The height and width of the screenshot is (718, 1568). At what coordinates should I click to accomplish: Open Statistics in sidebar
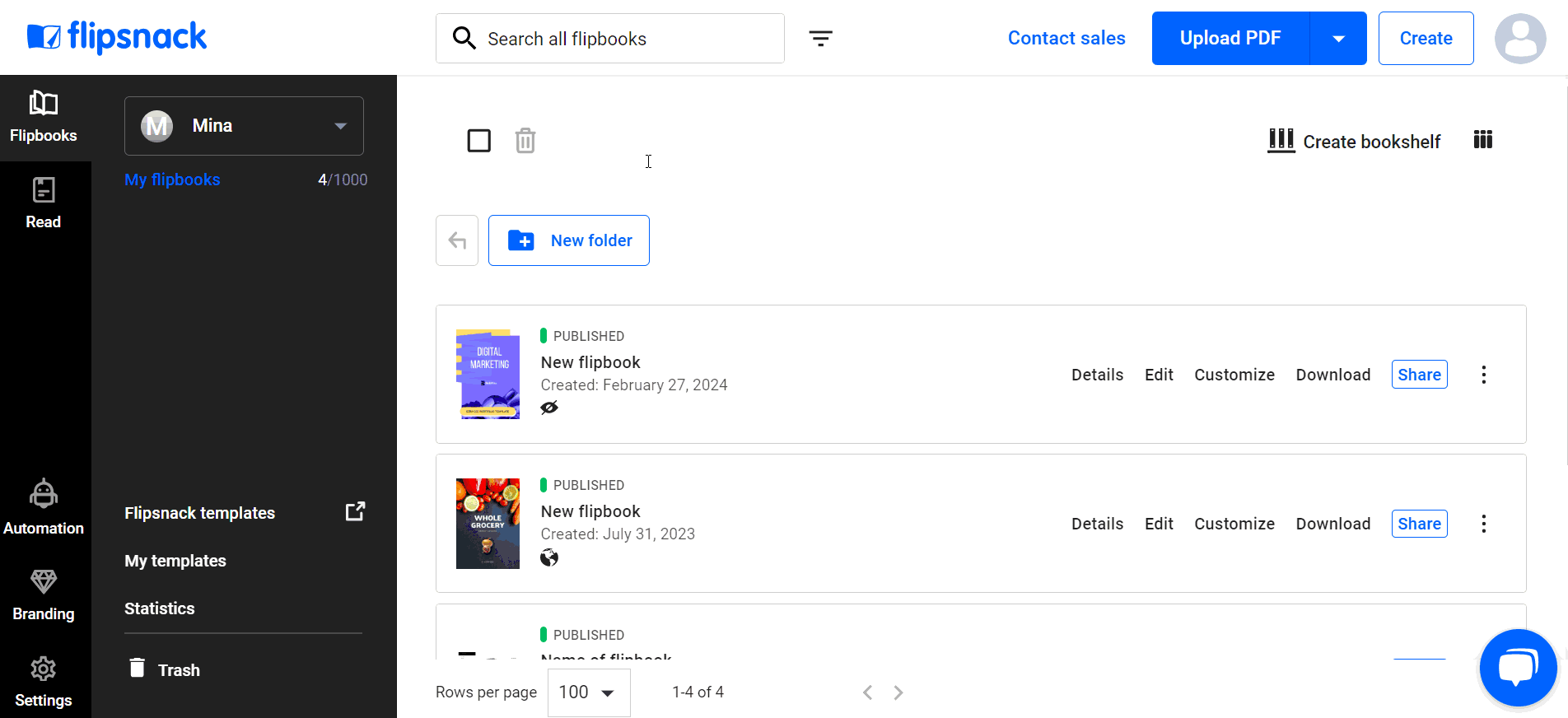tap(160, 608)
